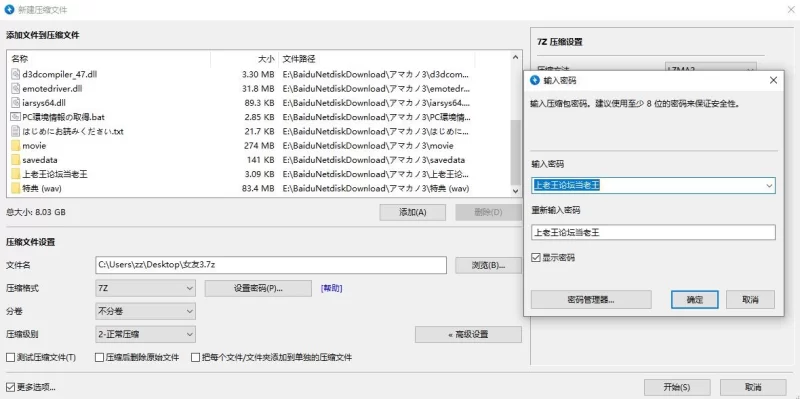Select the savedata path cell
Screen dimensions: 800x399
(x=374, y=160)
